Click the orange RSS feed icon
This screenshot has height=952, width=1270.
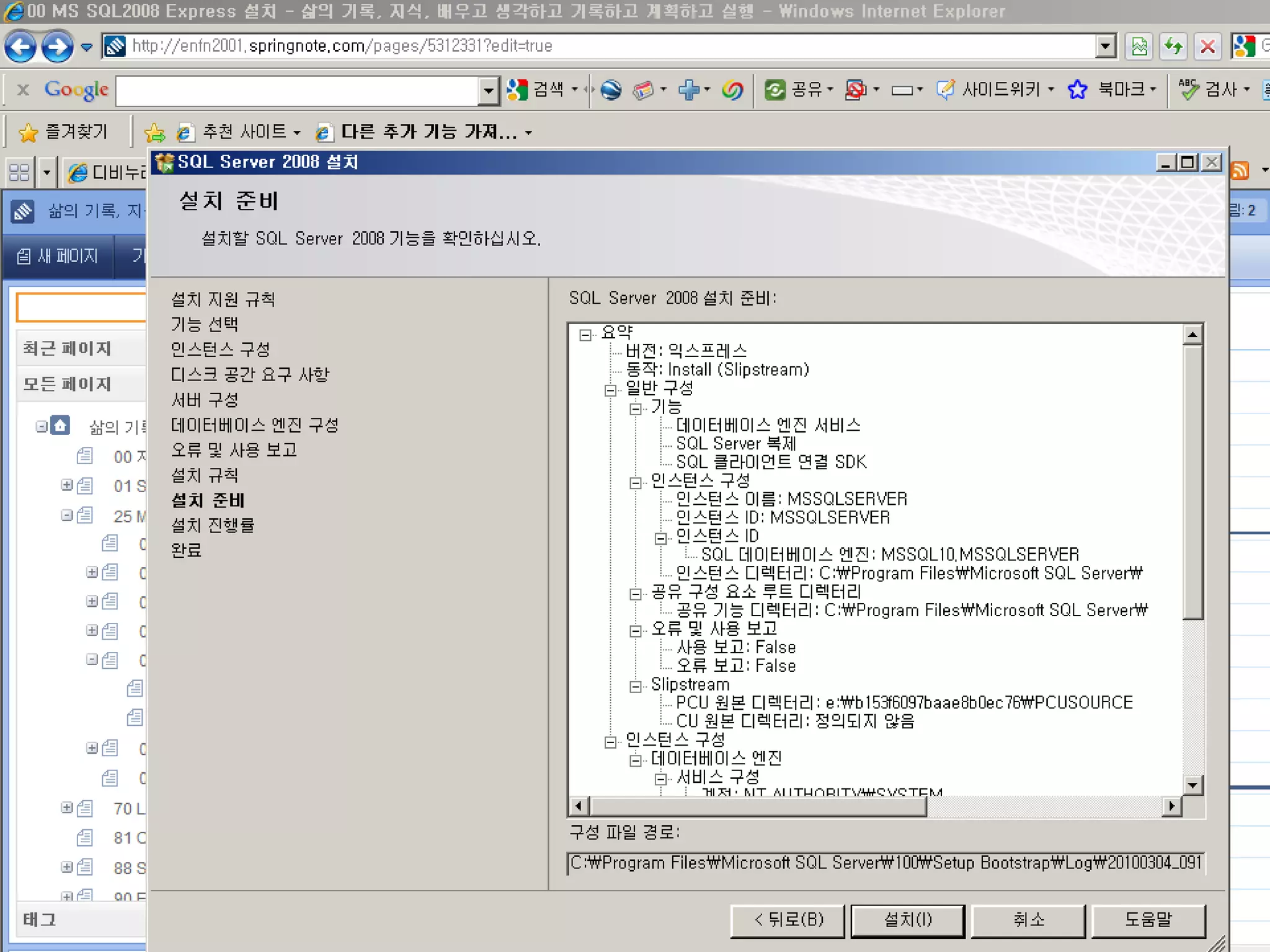(x=1239, y=170)
